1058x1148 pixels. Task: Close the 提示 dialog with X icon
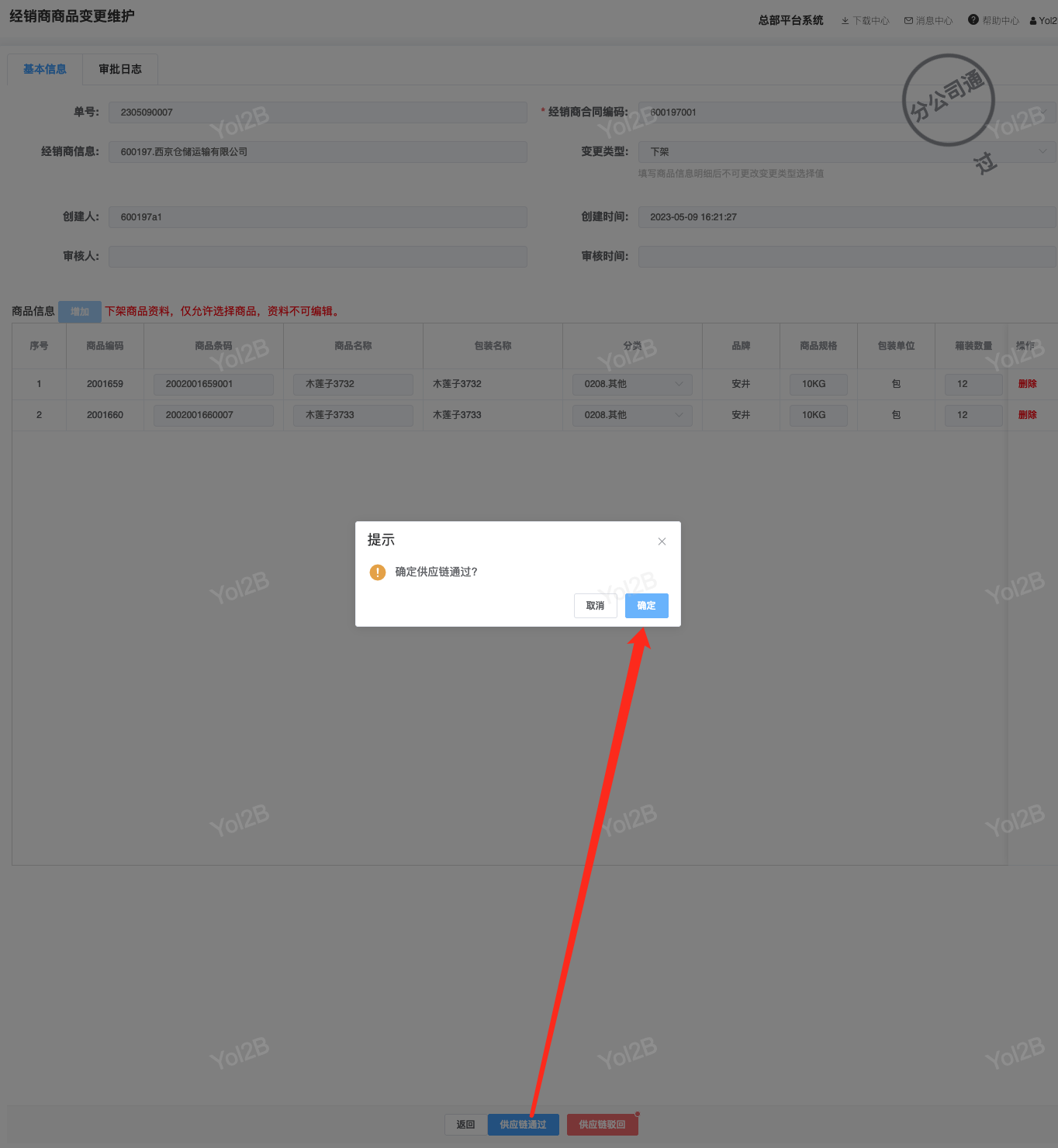click(662, 541)
